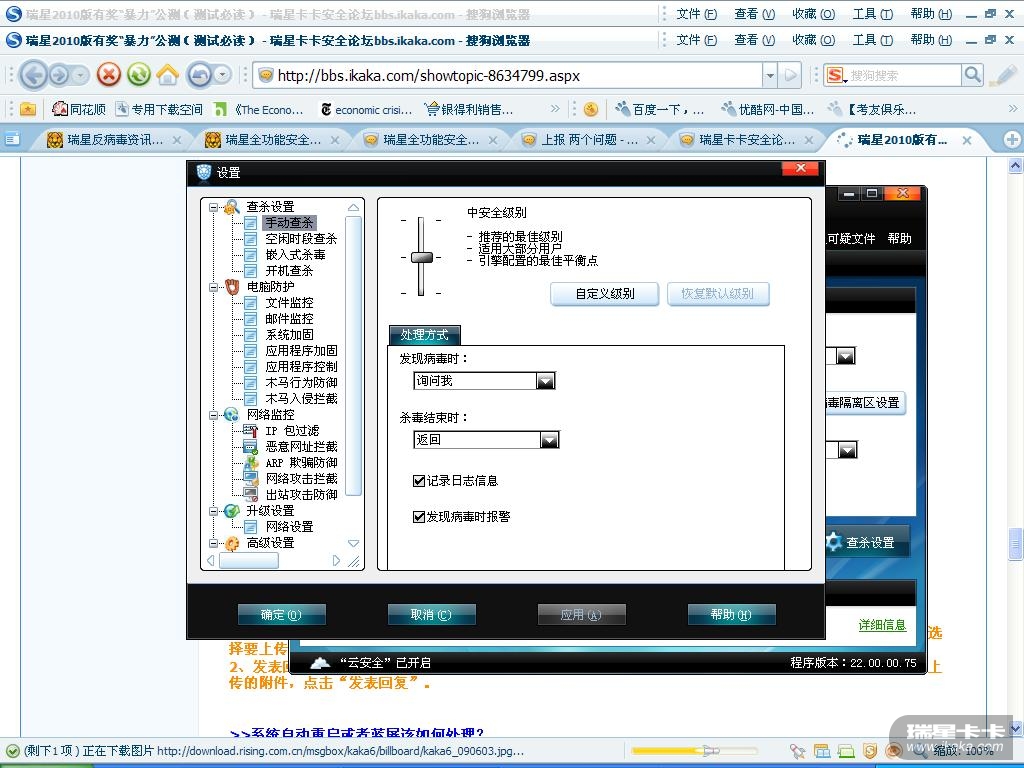Open the 百度一下 bookmark

pyautogui.click(x=660, y=109)
